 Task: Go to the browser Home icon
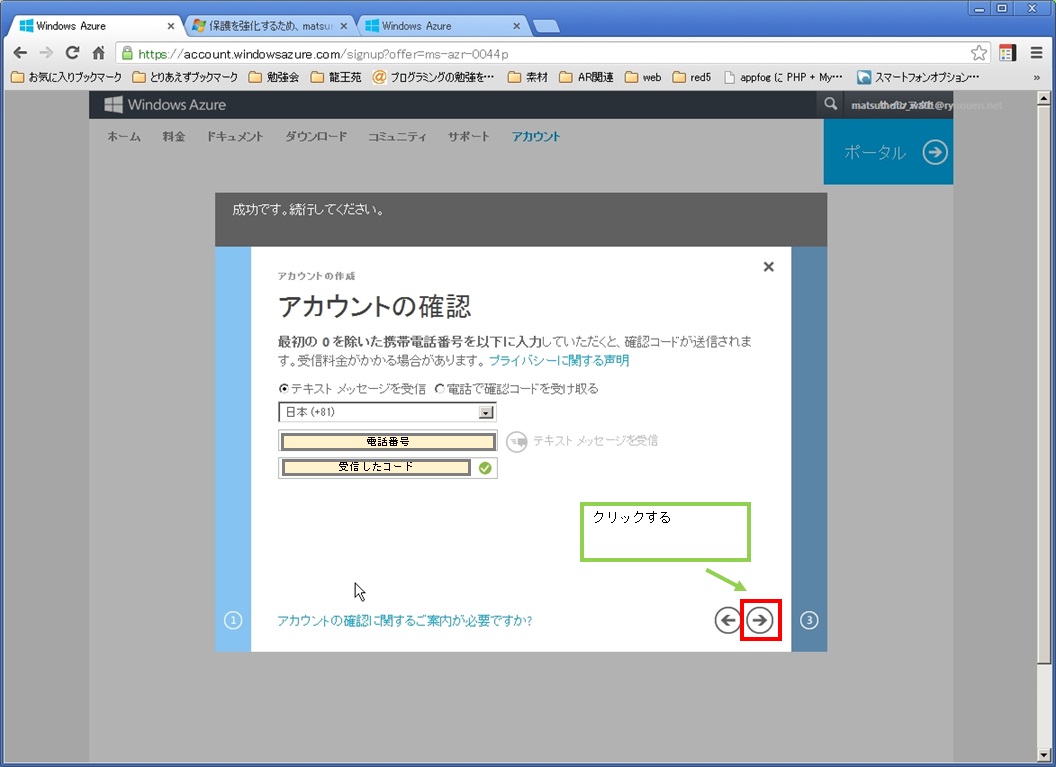pyautogui.click(x=98, y=53)
